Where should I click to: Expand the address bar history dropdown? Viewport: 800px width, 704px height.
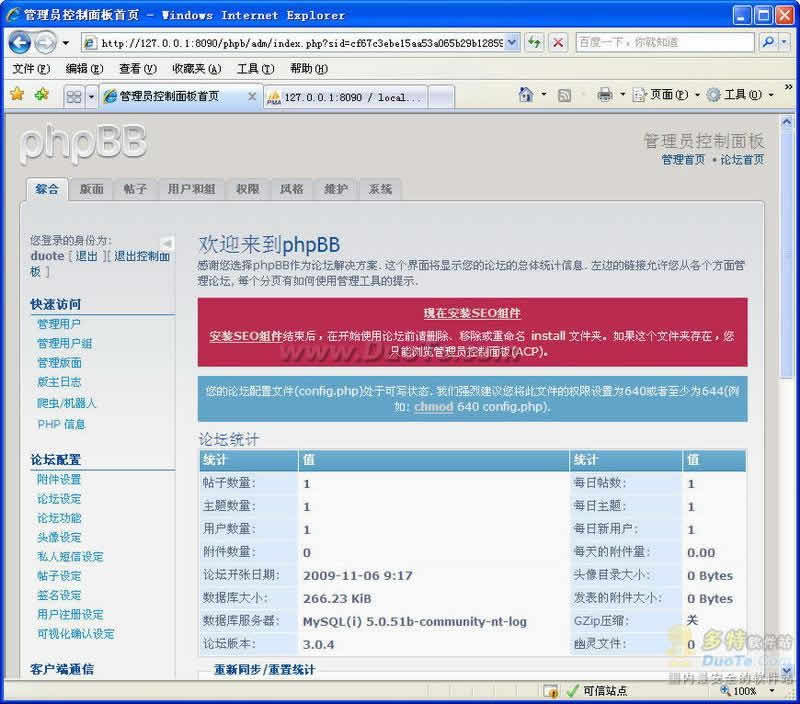click(513, 43)
